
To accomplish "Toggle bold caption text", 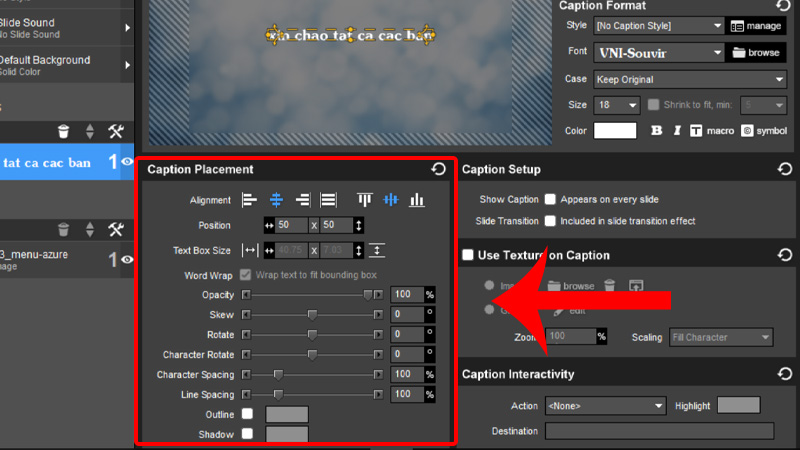I will coord(656,131).
